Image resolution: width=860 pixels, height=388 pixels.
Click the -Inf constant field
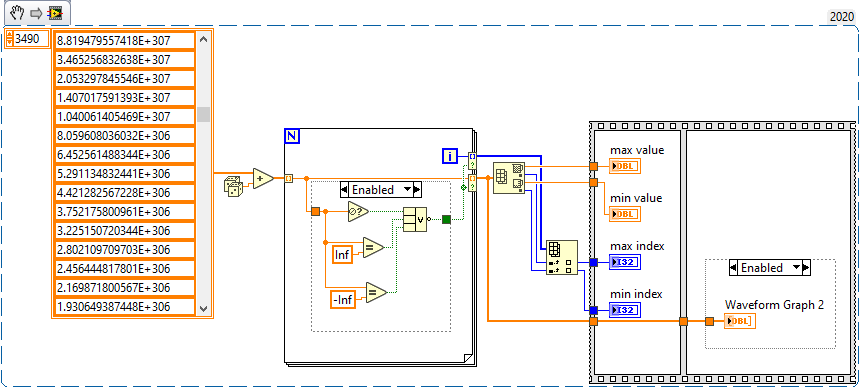tap(343, 299)
